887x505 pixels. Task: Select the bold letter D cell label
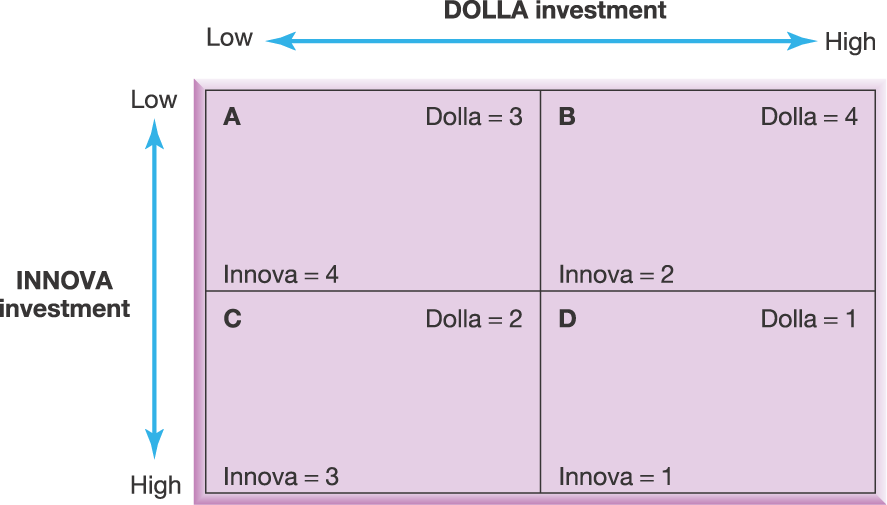point(567,320)
